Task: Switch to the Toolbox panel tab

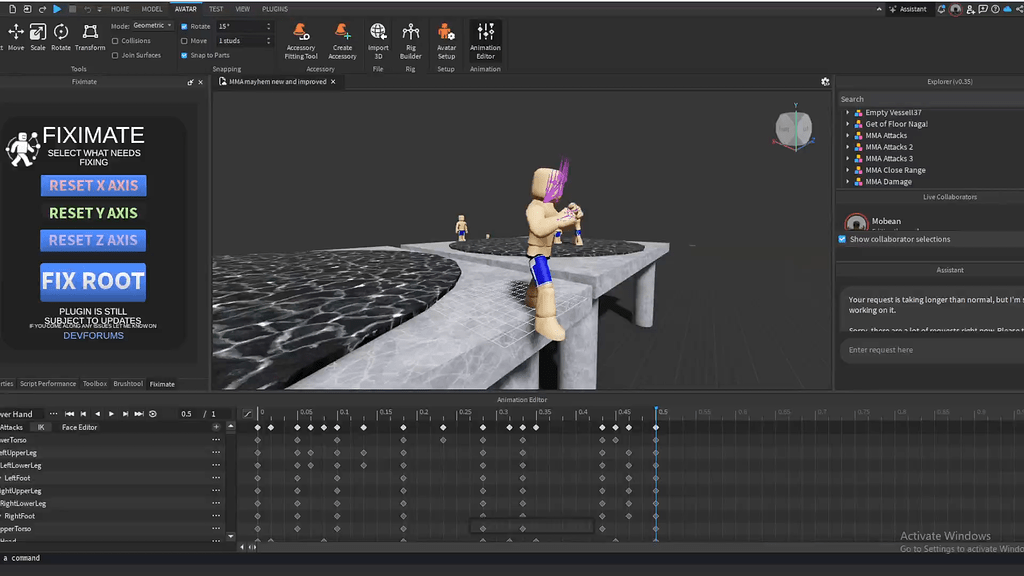Action: [x=95, y=384]
